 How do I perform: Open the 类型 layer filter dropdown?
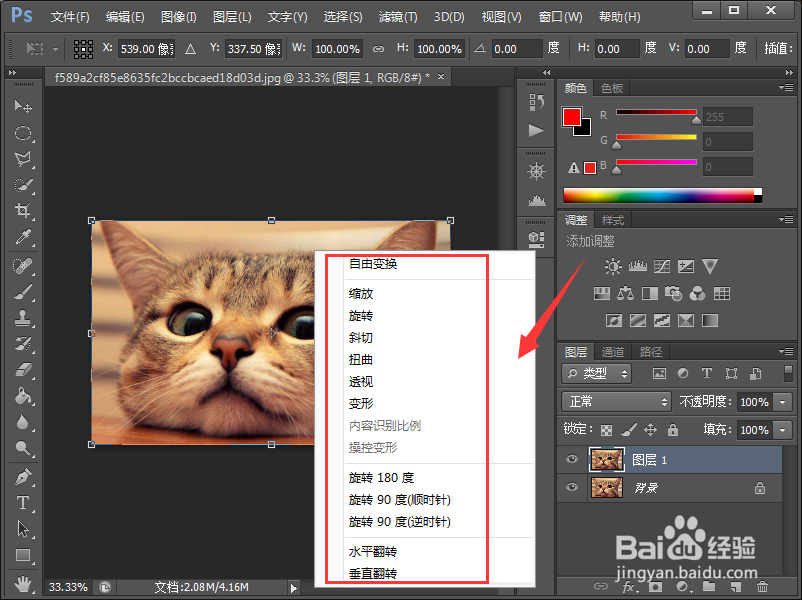[596, 373]
